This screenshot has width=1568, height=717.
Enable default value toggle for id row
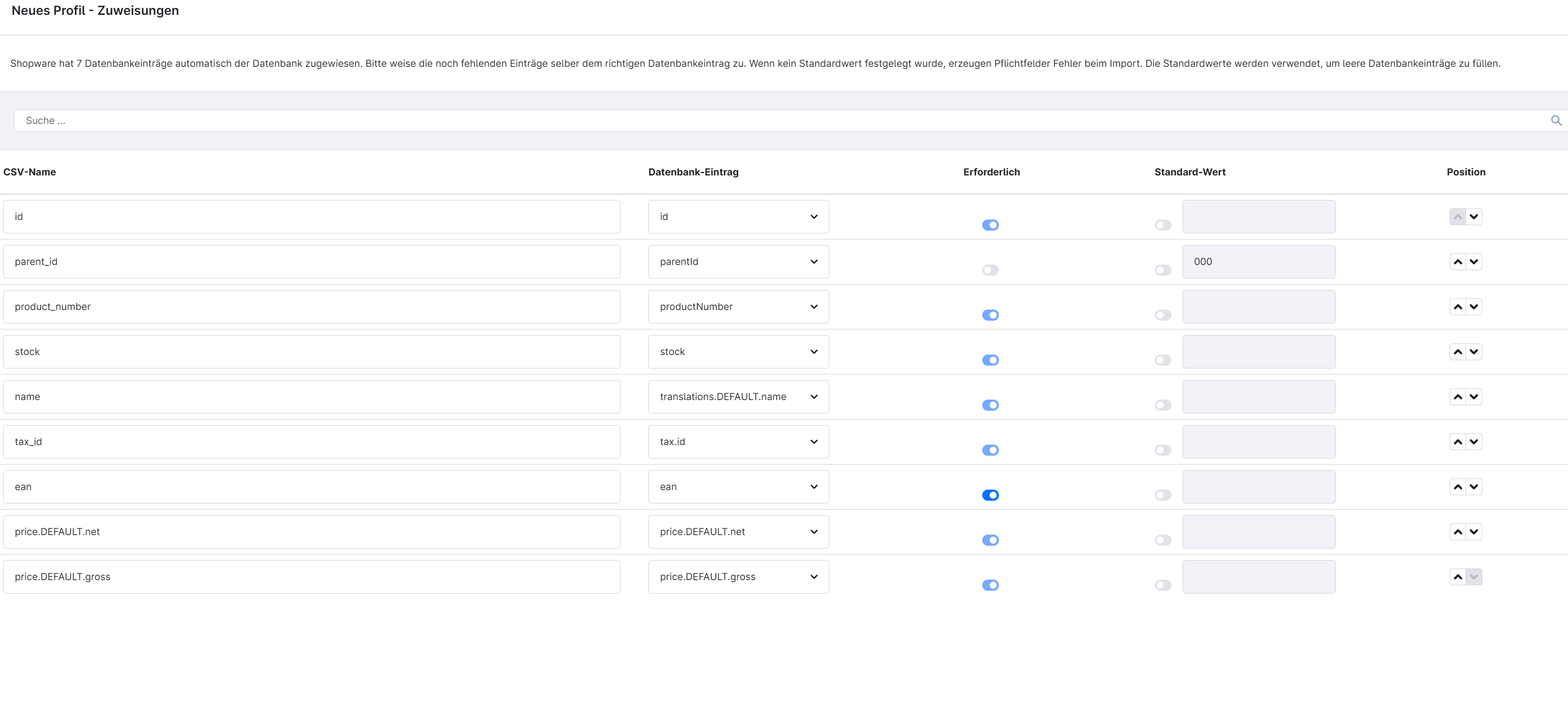click(1163, 226)
